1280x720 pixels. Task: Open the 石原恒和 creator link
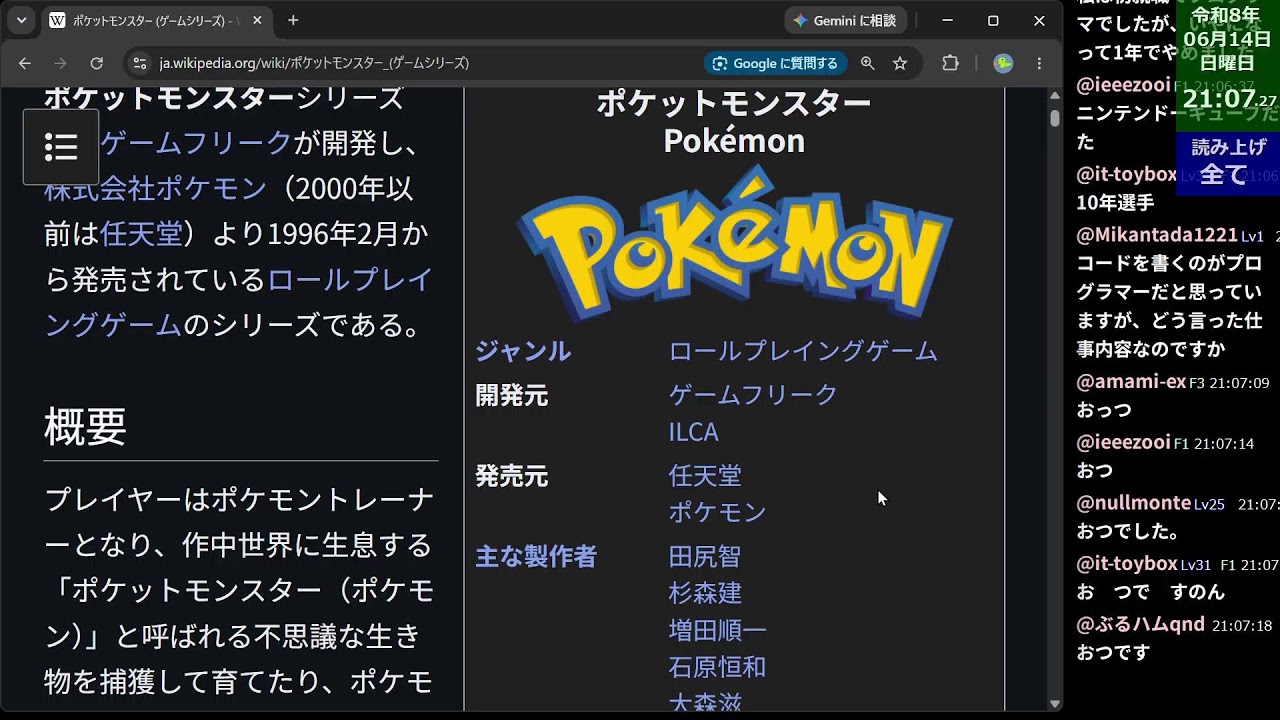tap(717, 667)
